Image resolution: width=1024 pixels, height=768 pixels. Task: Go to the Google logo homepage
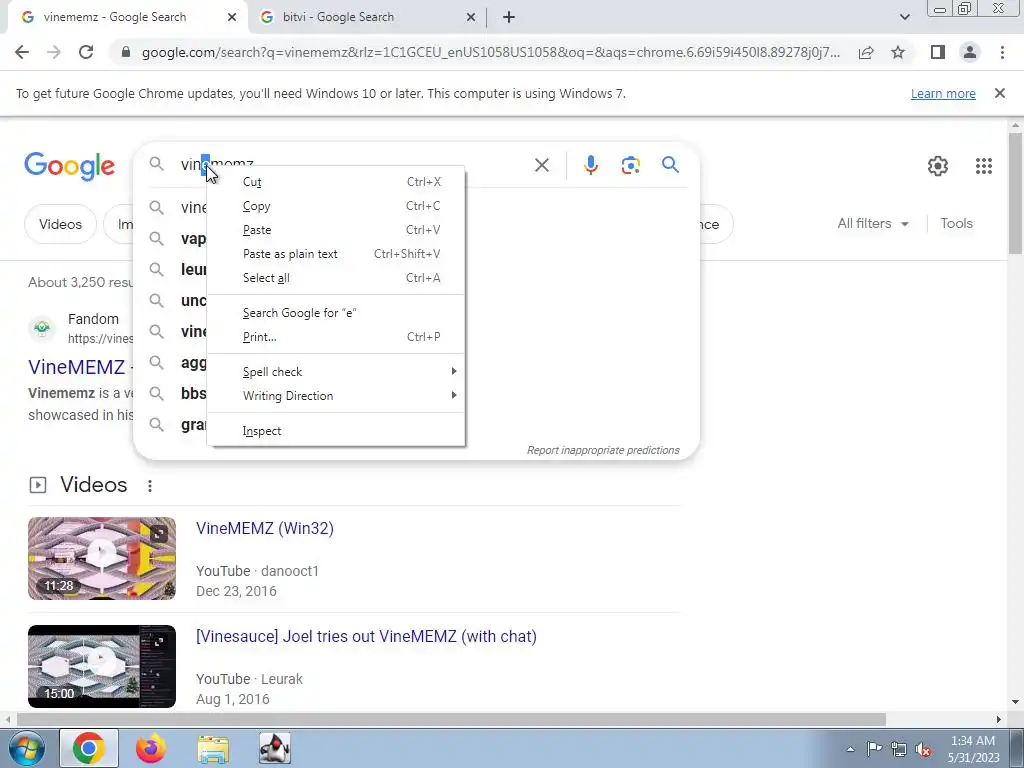(69, 167)
